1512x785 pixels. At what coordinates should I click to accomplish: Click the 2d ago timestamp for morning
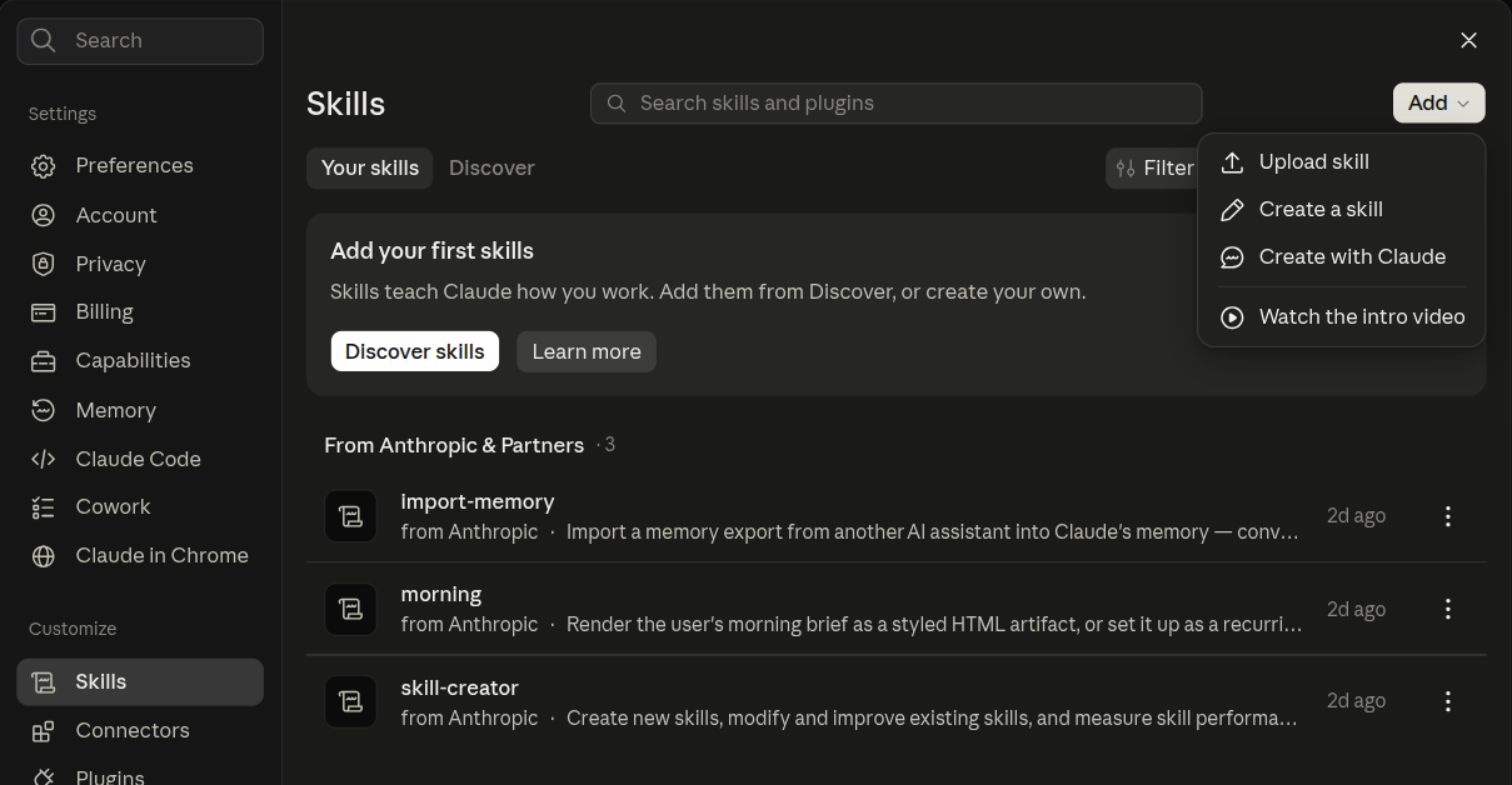(1356, 609)
